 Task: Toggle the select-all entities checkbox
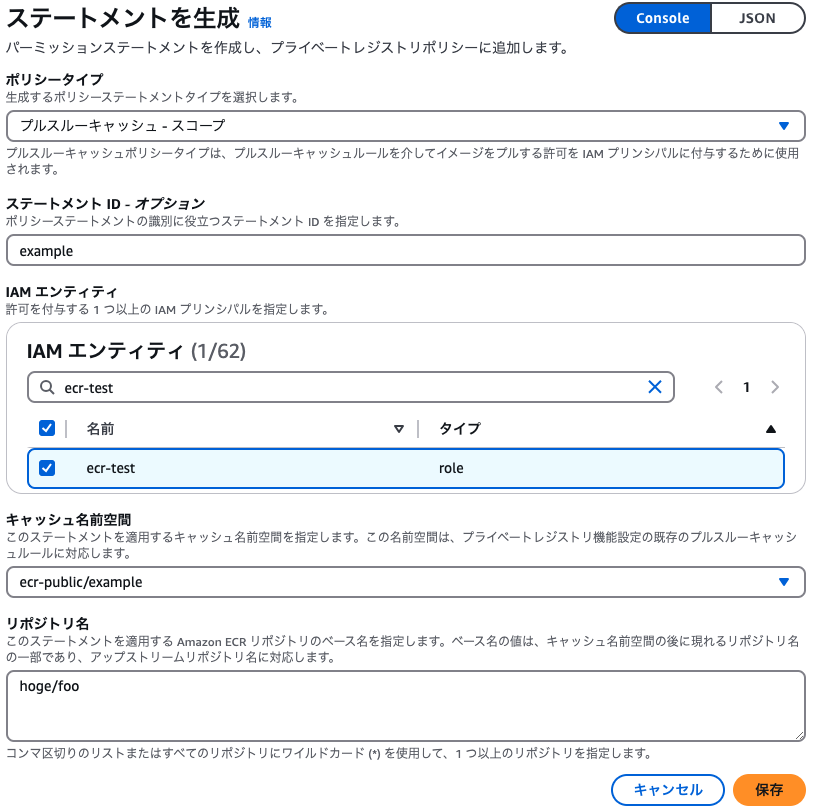(45, 428)
